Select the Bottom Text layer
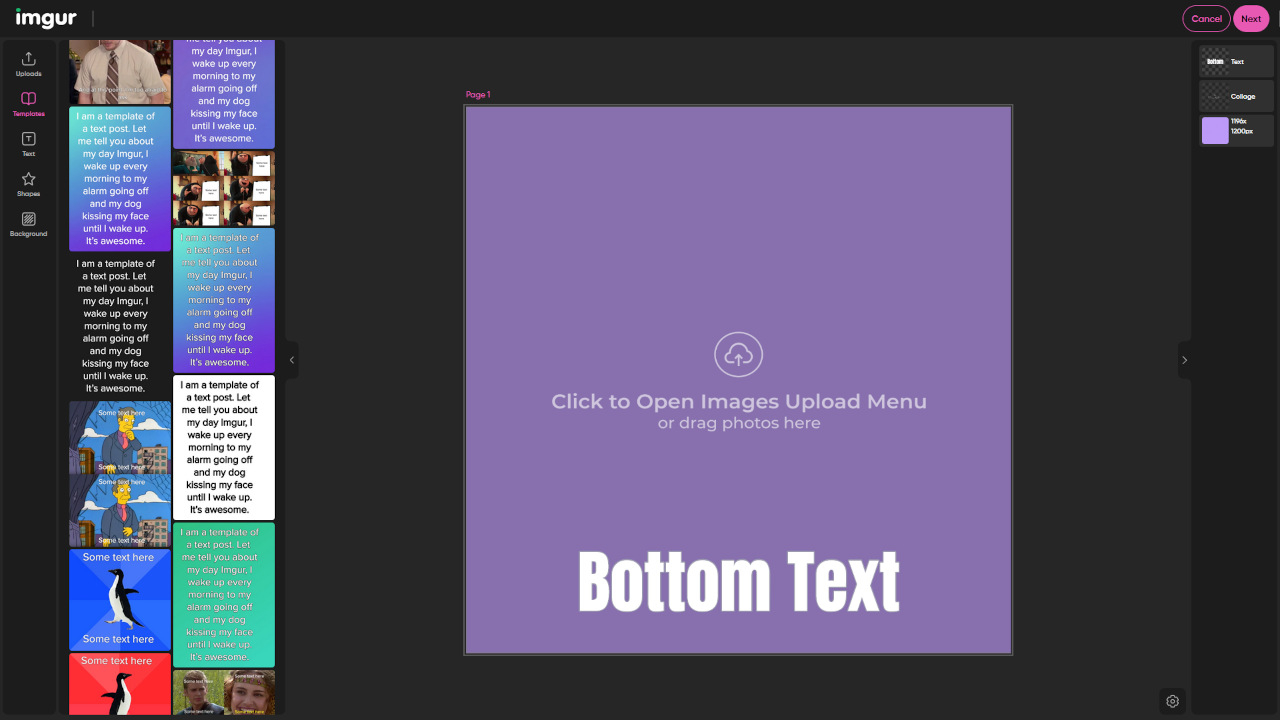The height and width of the screenshot is (720, 1280). tap(1236, 62)
